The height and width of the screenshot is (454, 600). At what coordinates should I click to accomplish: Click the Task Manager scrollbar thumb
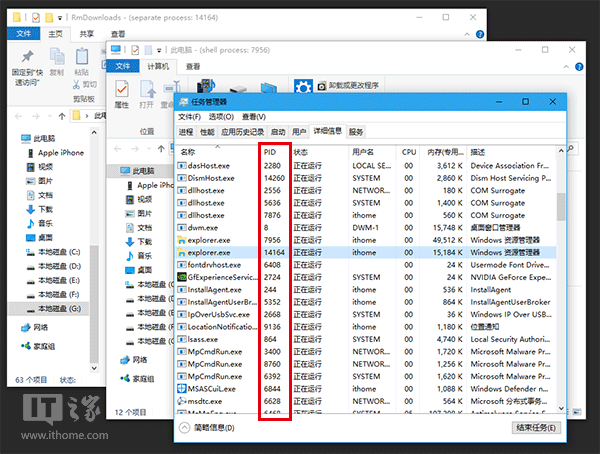[561, 207]
